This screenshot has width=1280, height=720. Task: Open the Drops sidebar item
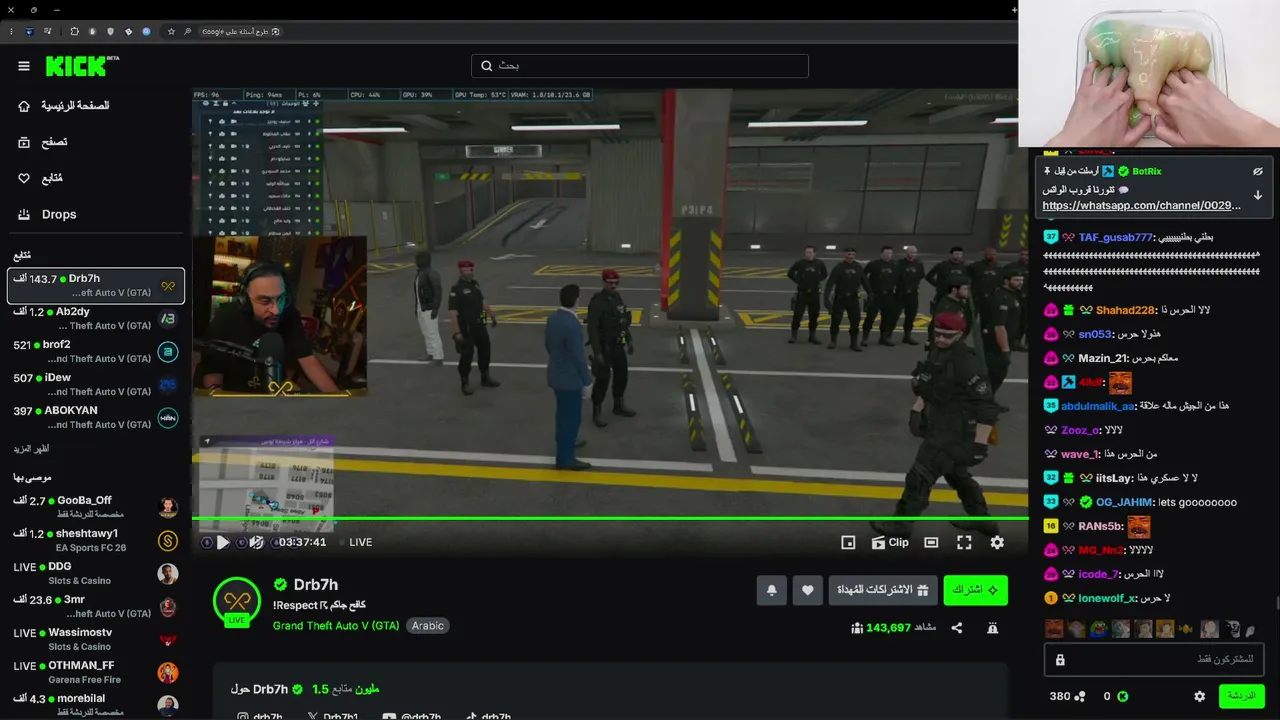coord(59,214)
